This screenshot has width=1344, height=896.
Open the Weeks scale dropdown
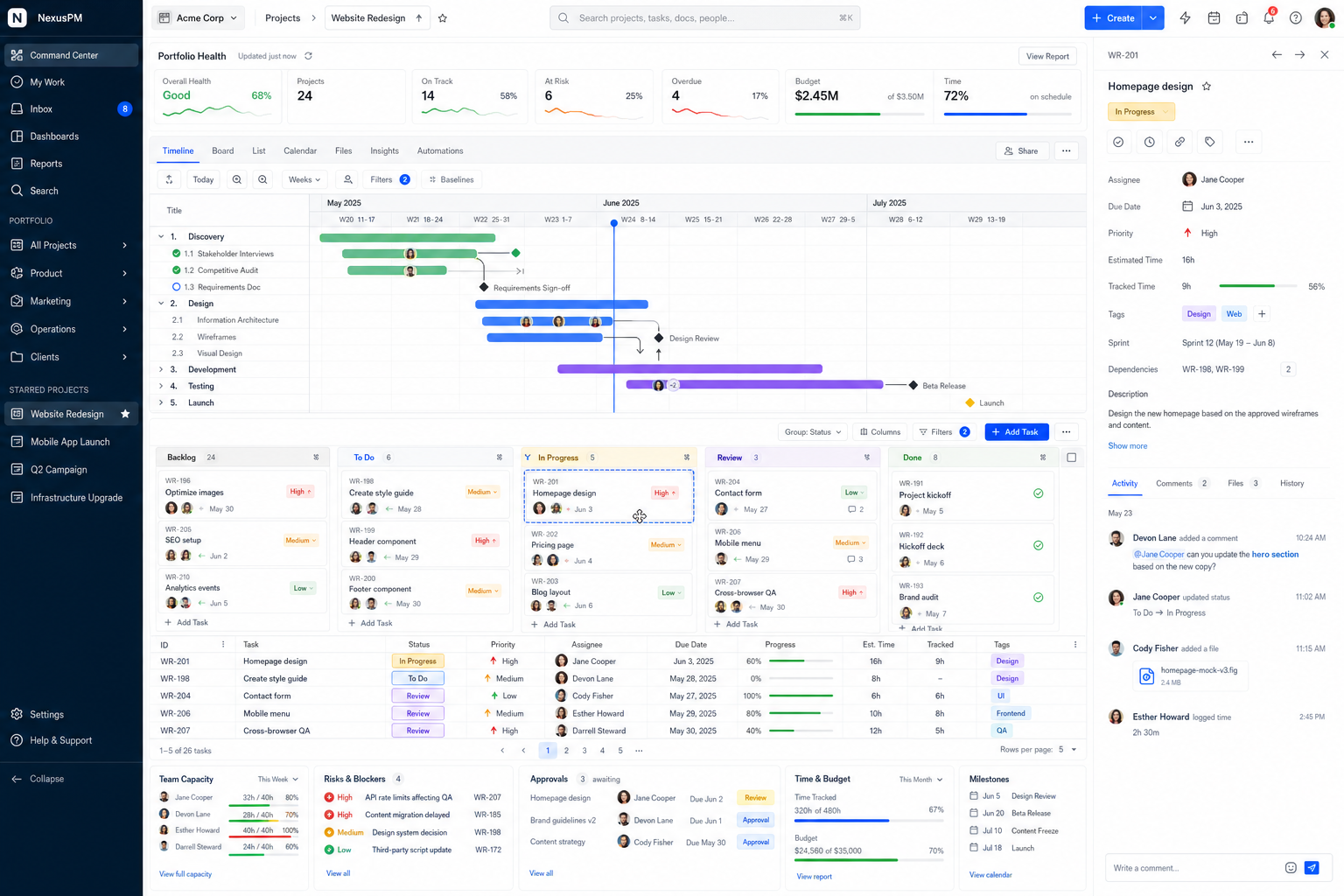click(x=304, y=179)
